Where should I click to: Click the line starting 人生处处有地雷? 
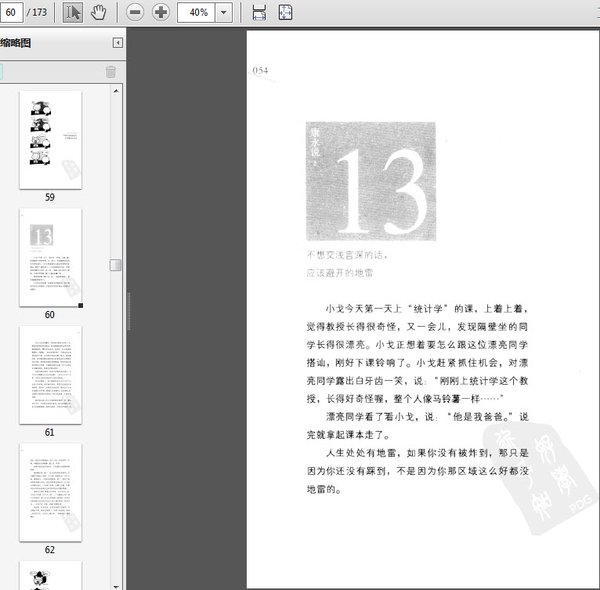(427, 453)
